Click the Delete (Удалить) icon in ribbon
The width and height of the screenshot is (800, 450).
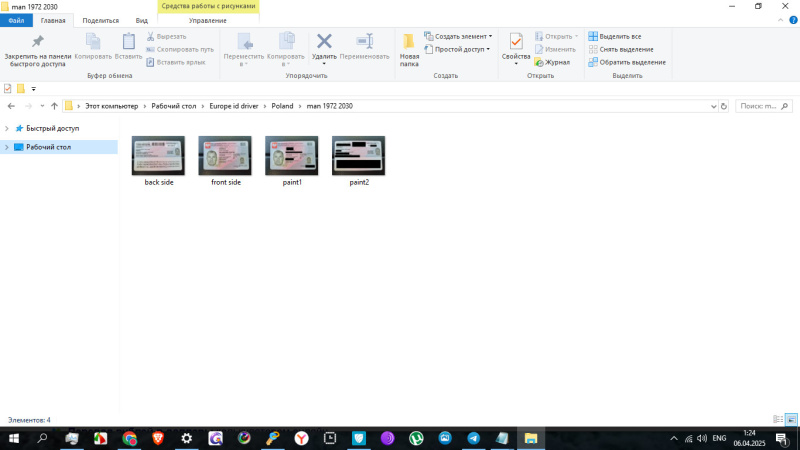tap(324, 46)
